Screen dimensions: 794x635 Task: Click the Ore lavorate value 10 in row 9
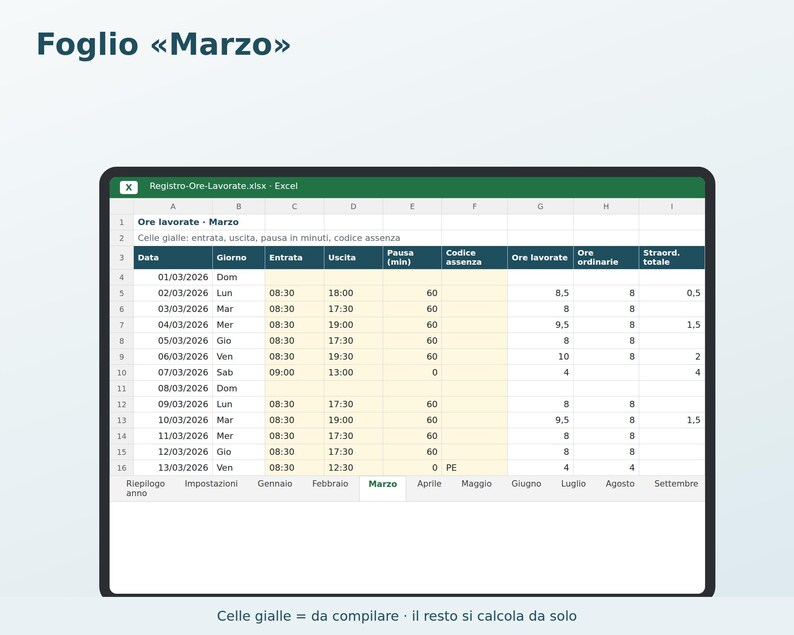[540, 356]
